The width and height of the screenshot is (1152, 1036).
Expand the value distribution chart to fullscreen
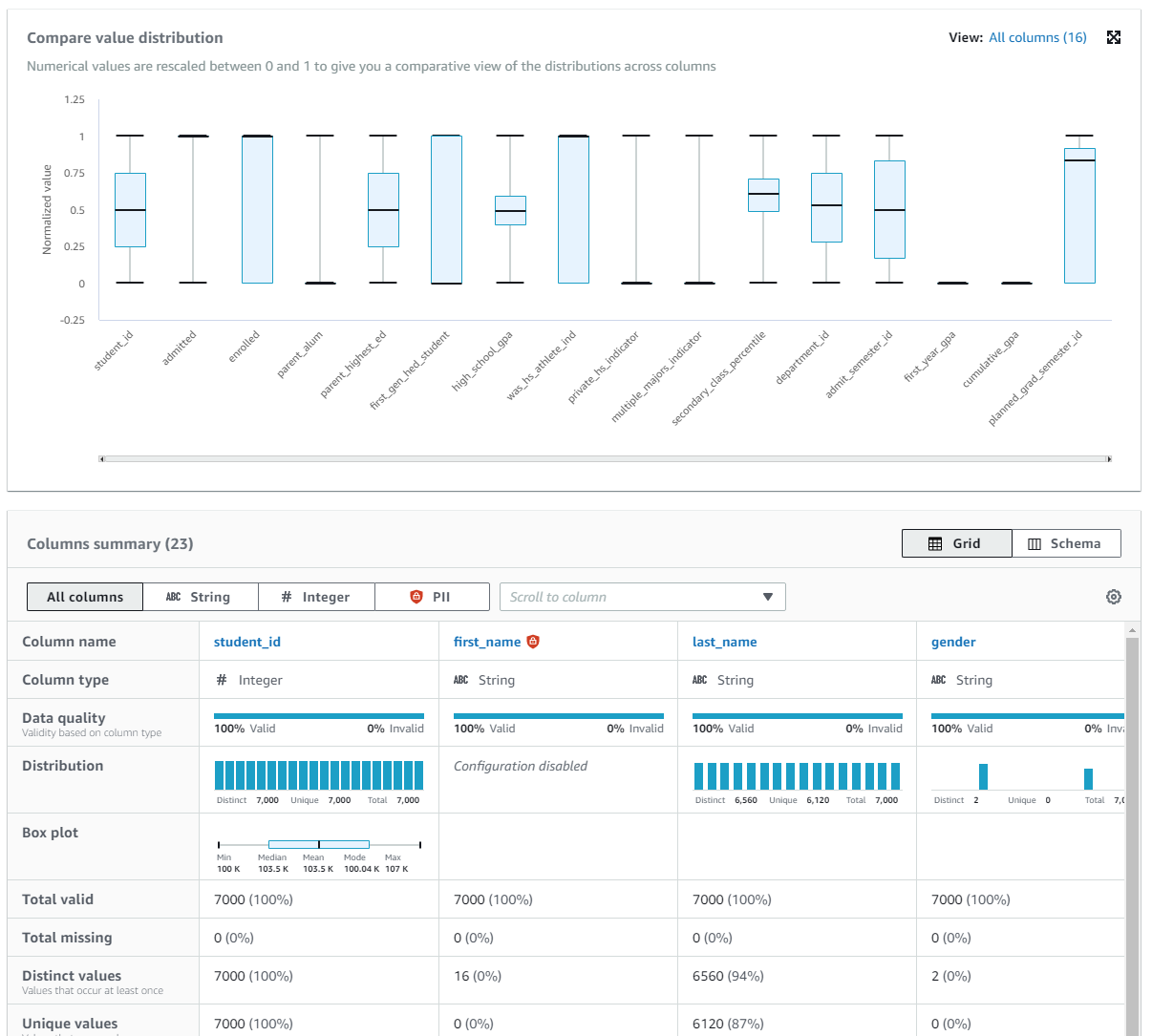tap(1114, 37)
